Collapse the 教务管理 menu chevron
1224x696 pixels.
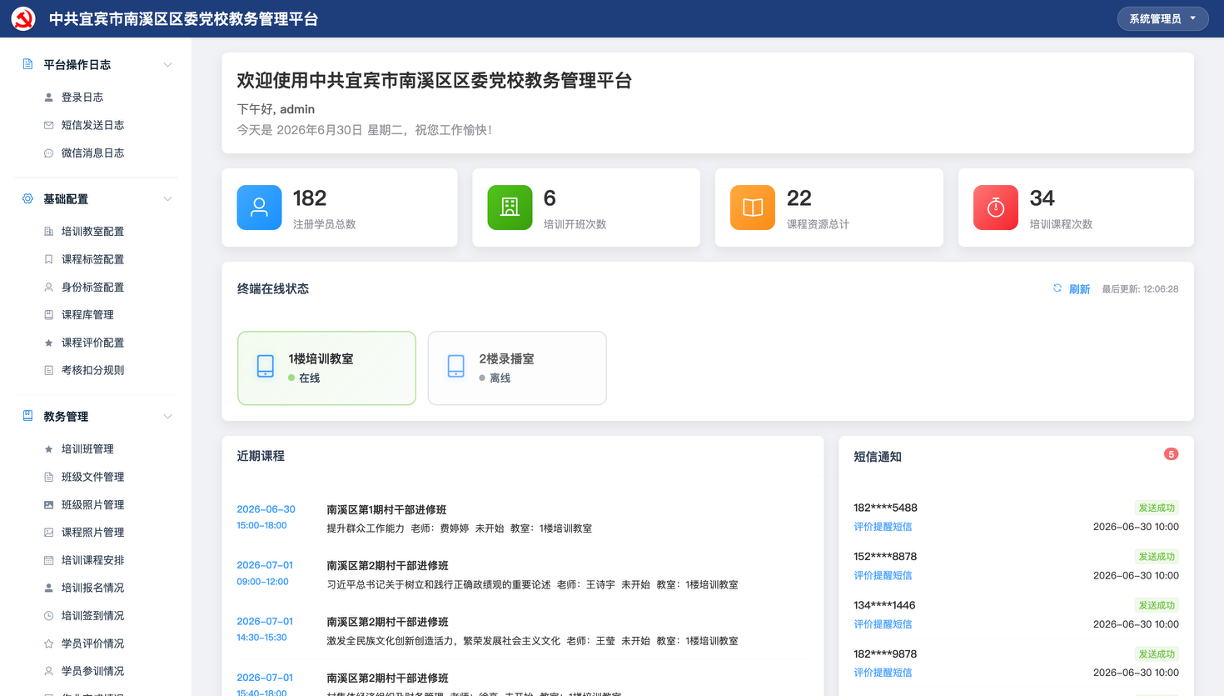pyautogui.click(x=167, y=416)
